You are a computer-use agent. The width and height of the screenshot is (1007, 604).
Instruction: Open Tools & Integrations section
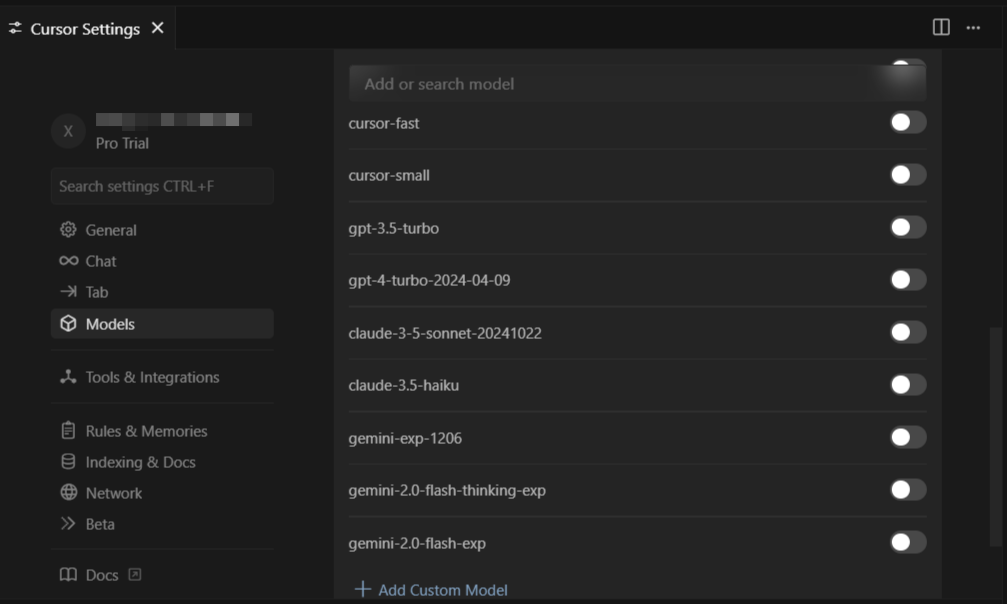tap(162, 377)
